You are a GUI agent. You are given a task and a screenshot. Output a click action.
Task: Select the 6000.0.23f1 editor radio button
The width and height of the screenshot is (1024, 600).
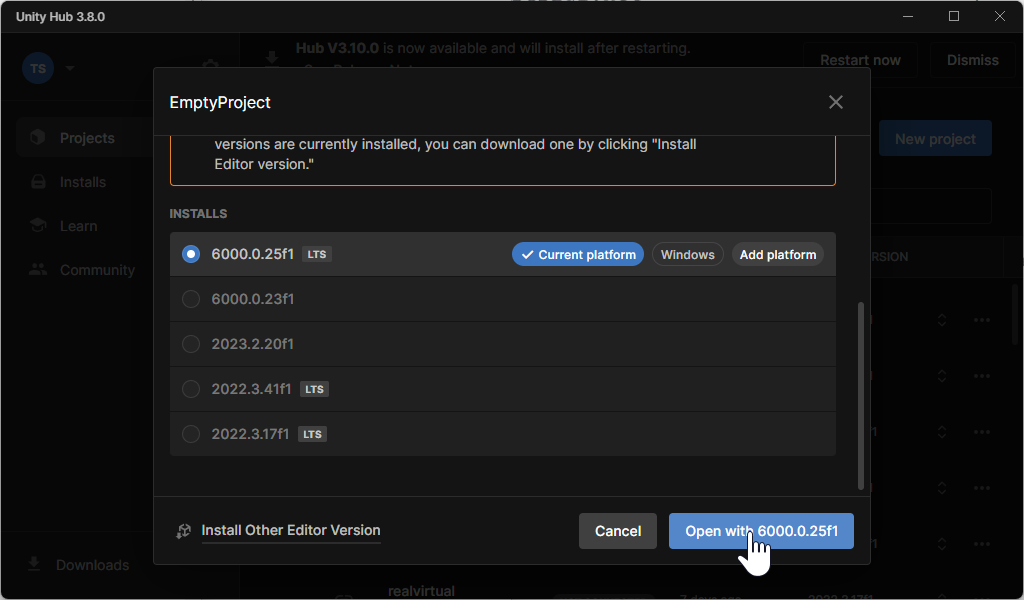point(191,299)
